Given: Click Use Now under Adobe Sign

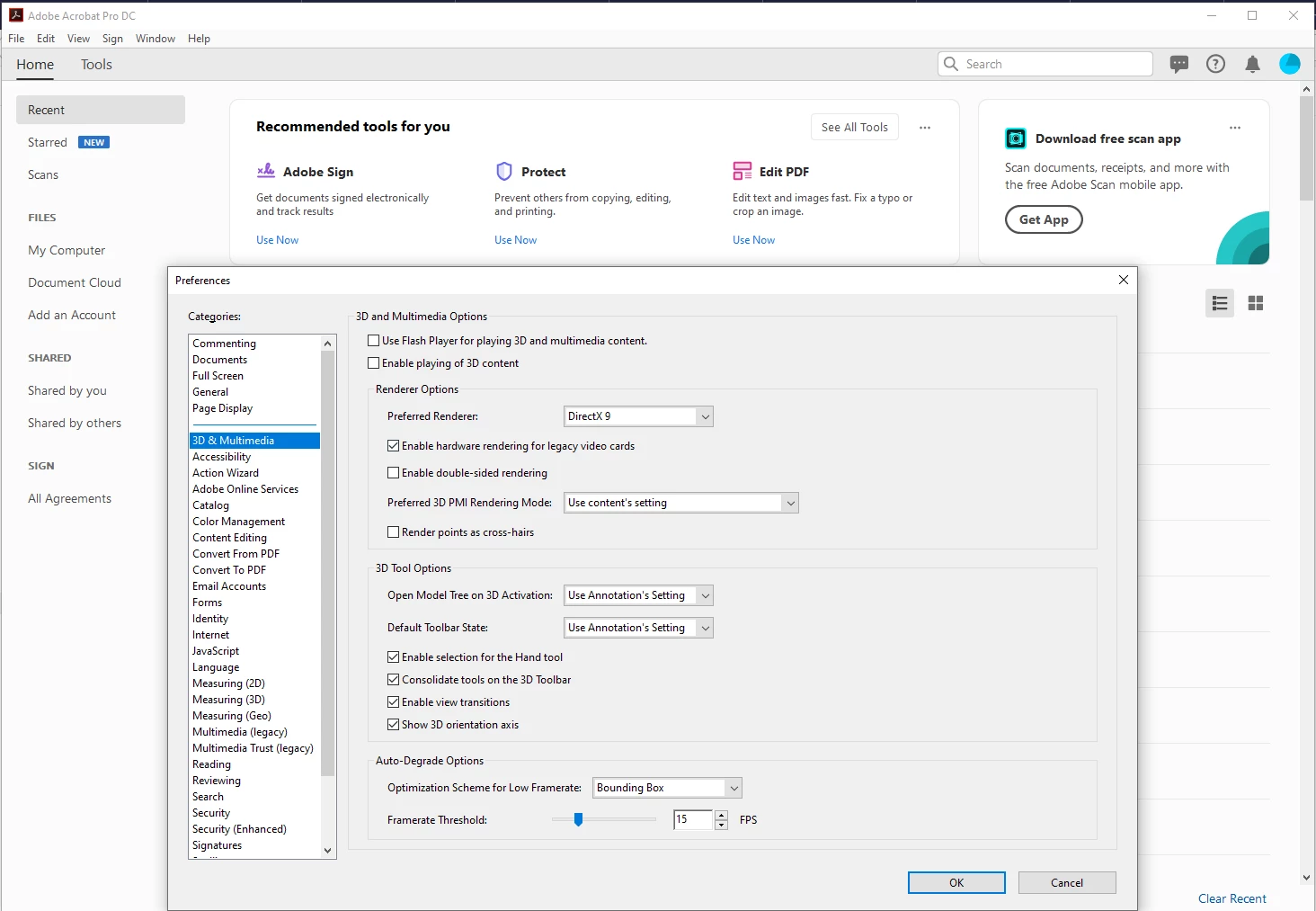Looking at the screenshot, I should [277, 240].
